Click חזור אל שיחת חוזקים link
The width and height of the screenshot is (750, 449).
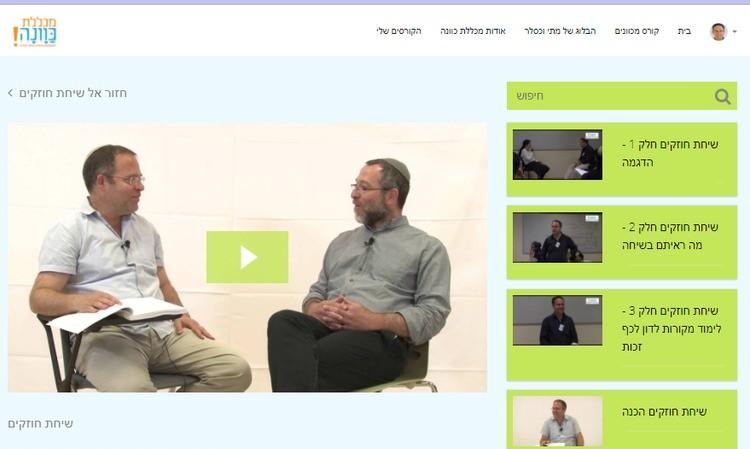(x=73, y=93)
